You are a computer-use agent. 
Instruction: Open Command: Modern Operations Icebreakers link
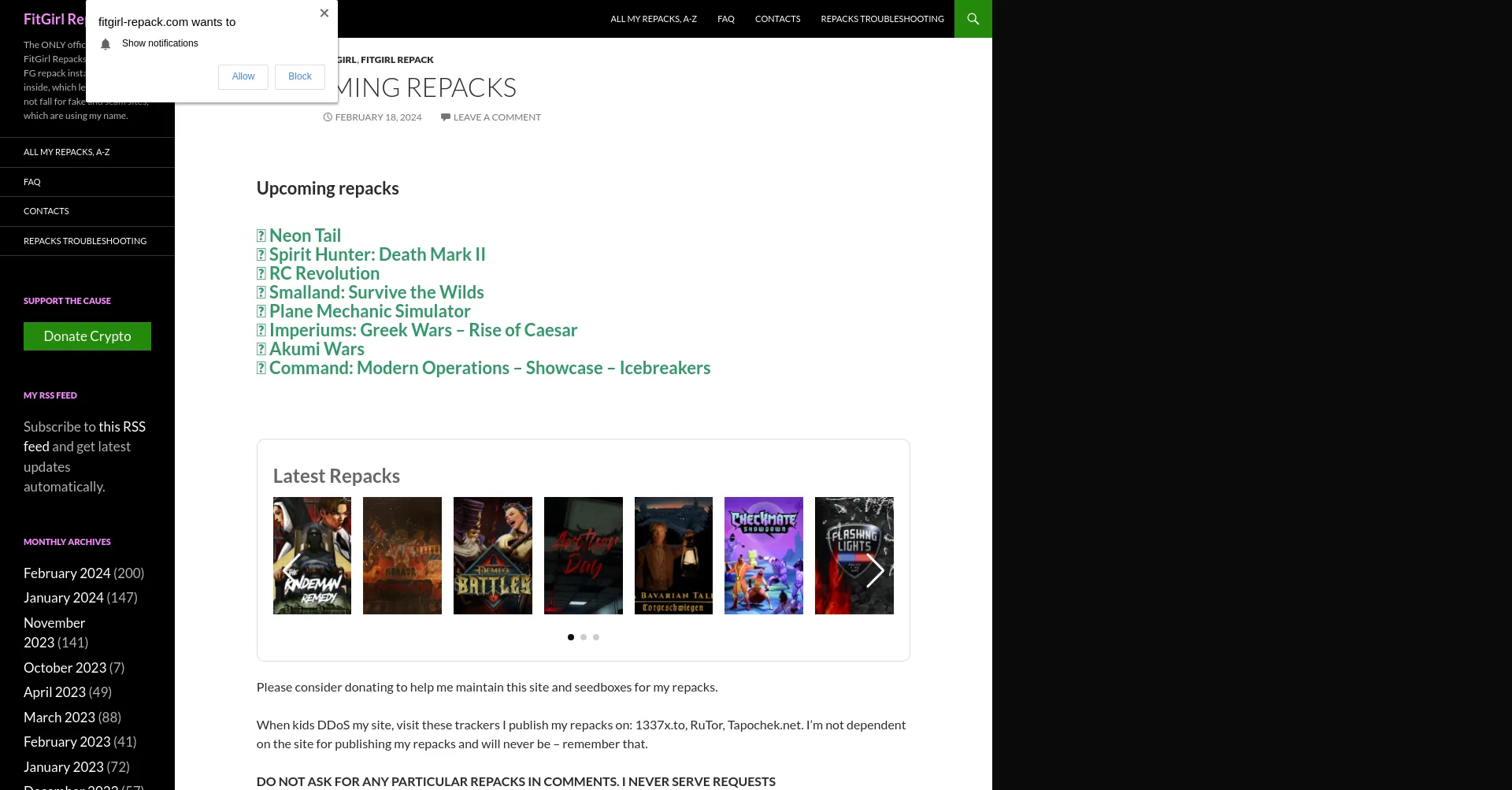tap(490, 368)
